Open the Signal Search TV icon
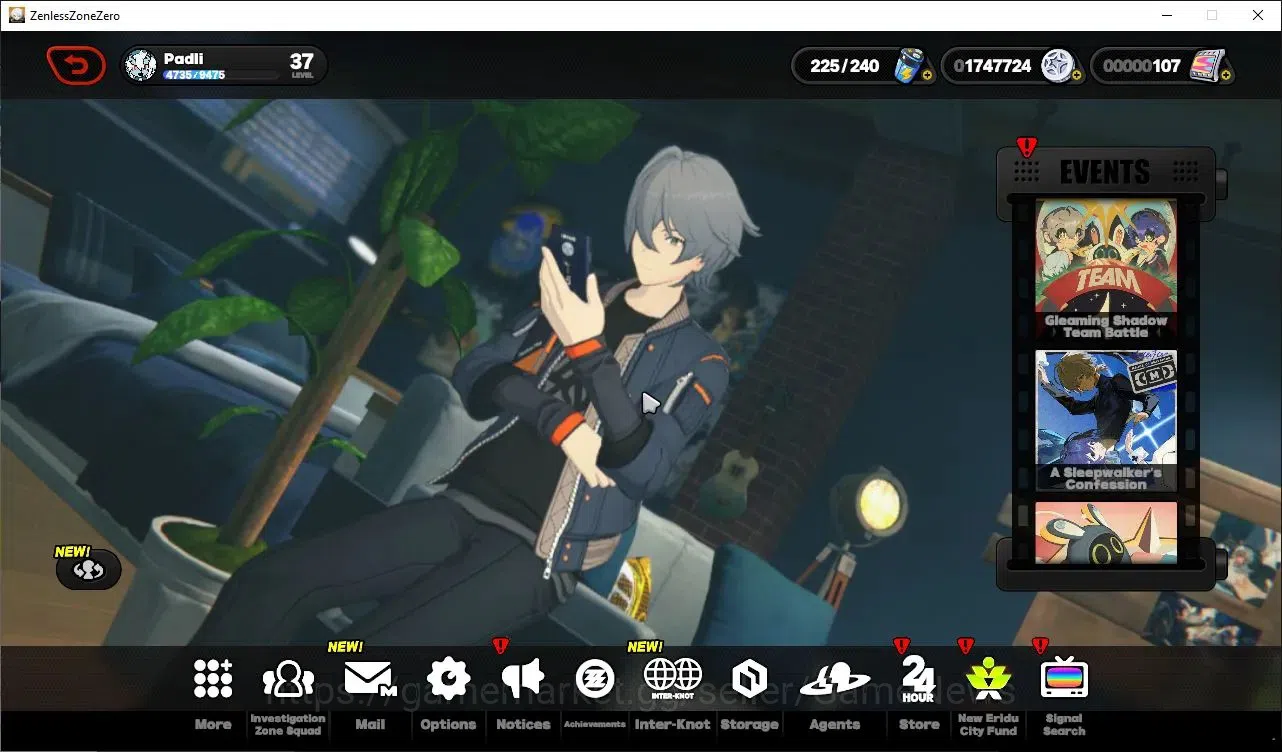This screenshot has width=1282, height=752. click(1064, 679)
